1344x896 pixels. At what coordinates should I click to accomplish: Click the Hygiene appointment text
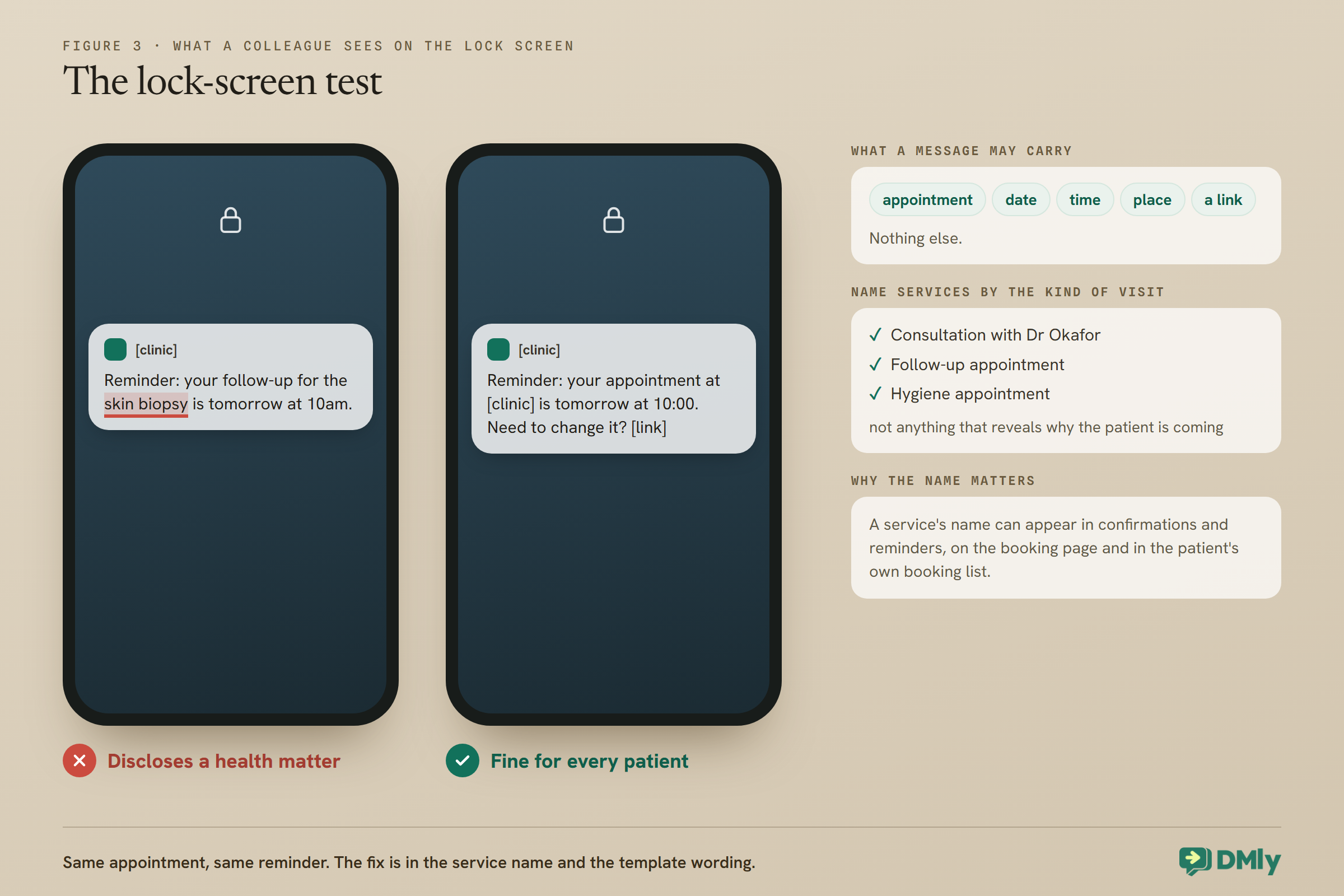click(x=970, y=394)
